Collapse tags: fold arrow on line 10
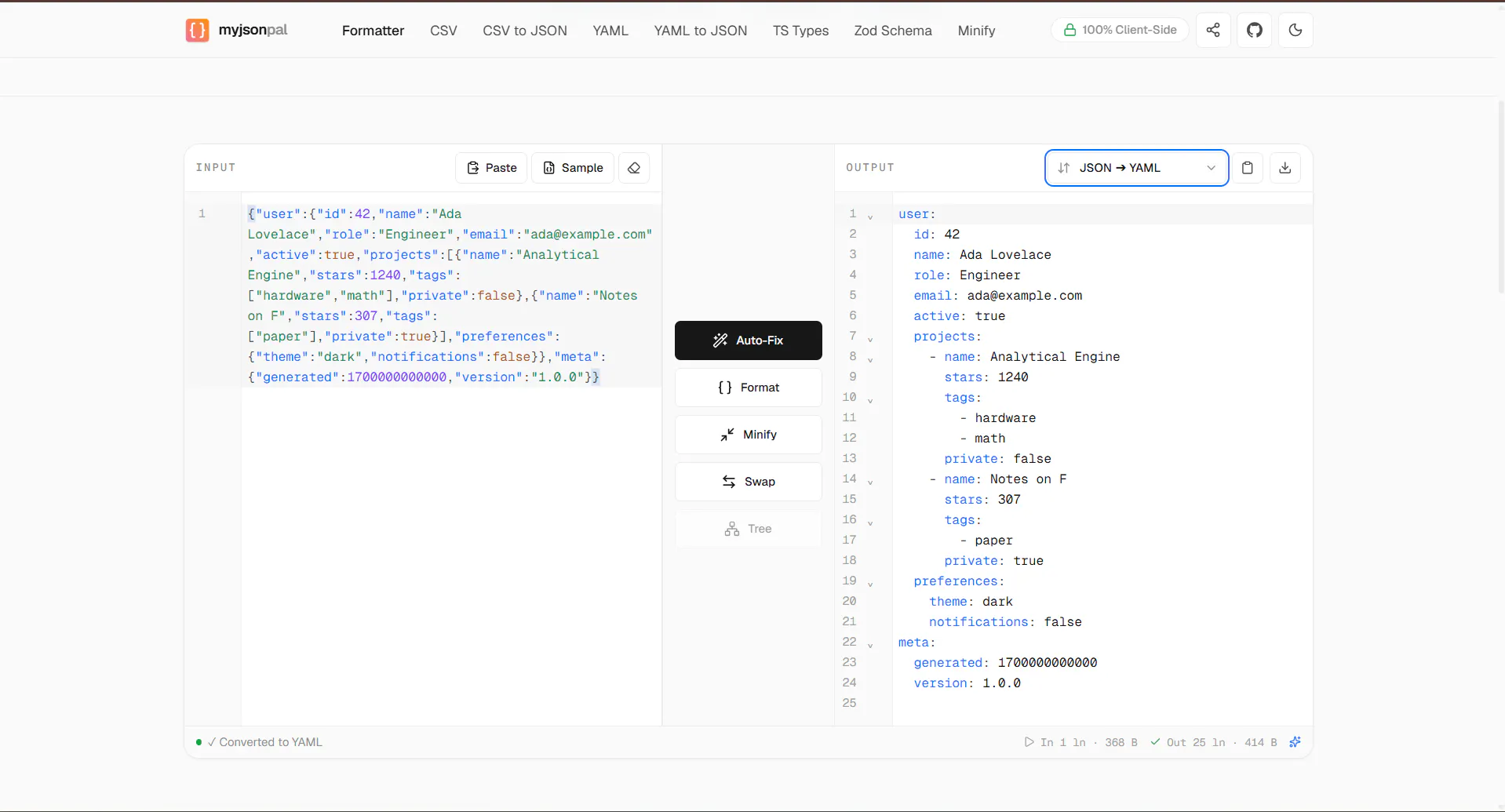The width and height of the screenshot is (1505, 812). [x=870, y=400]
